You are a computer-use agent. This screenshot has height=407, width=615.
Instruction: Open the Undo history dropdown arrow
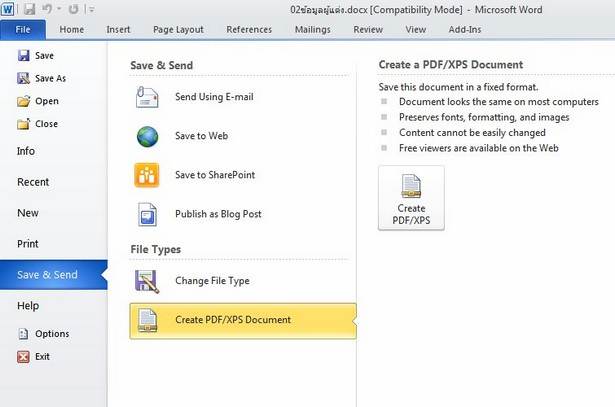pyautogui.click(x=60, y=9)
